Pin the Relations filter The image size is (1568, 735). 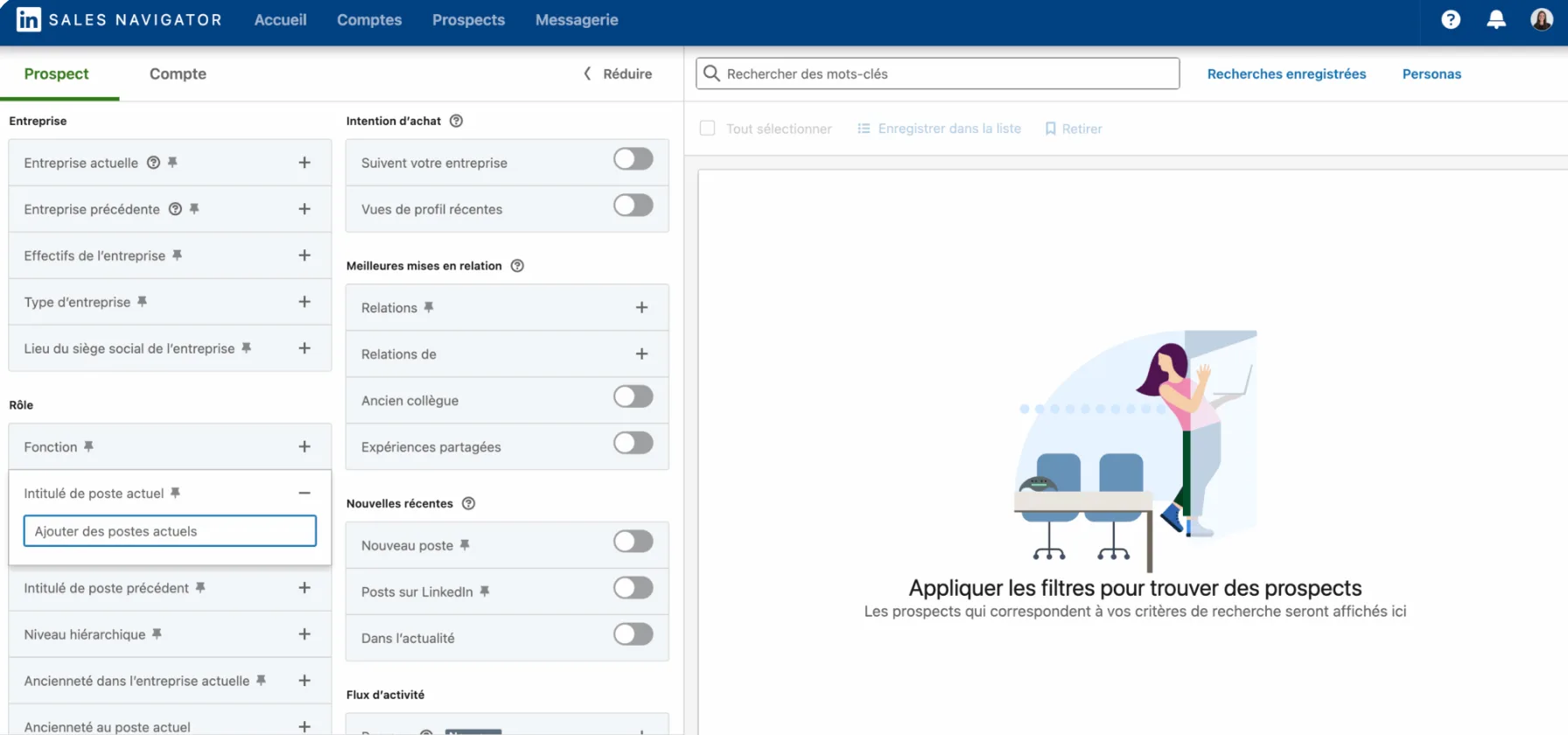tap(429, 307)
